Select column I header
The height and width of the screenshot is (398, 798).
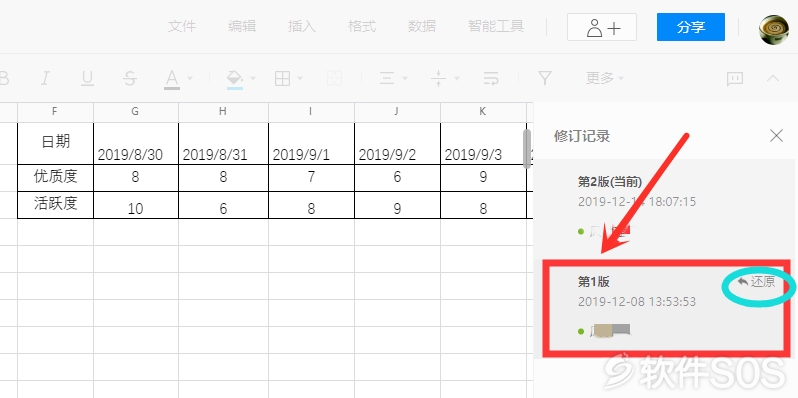(x=311, y=111)
